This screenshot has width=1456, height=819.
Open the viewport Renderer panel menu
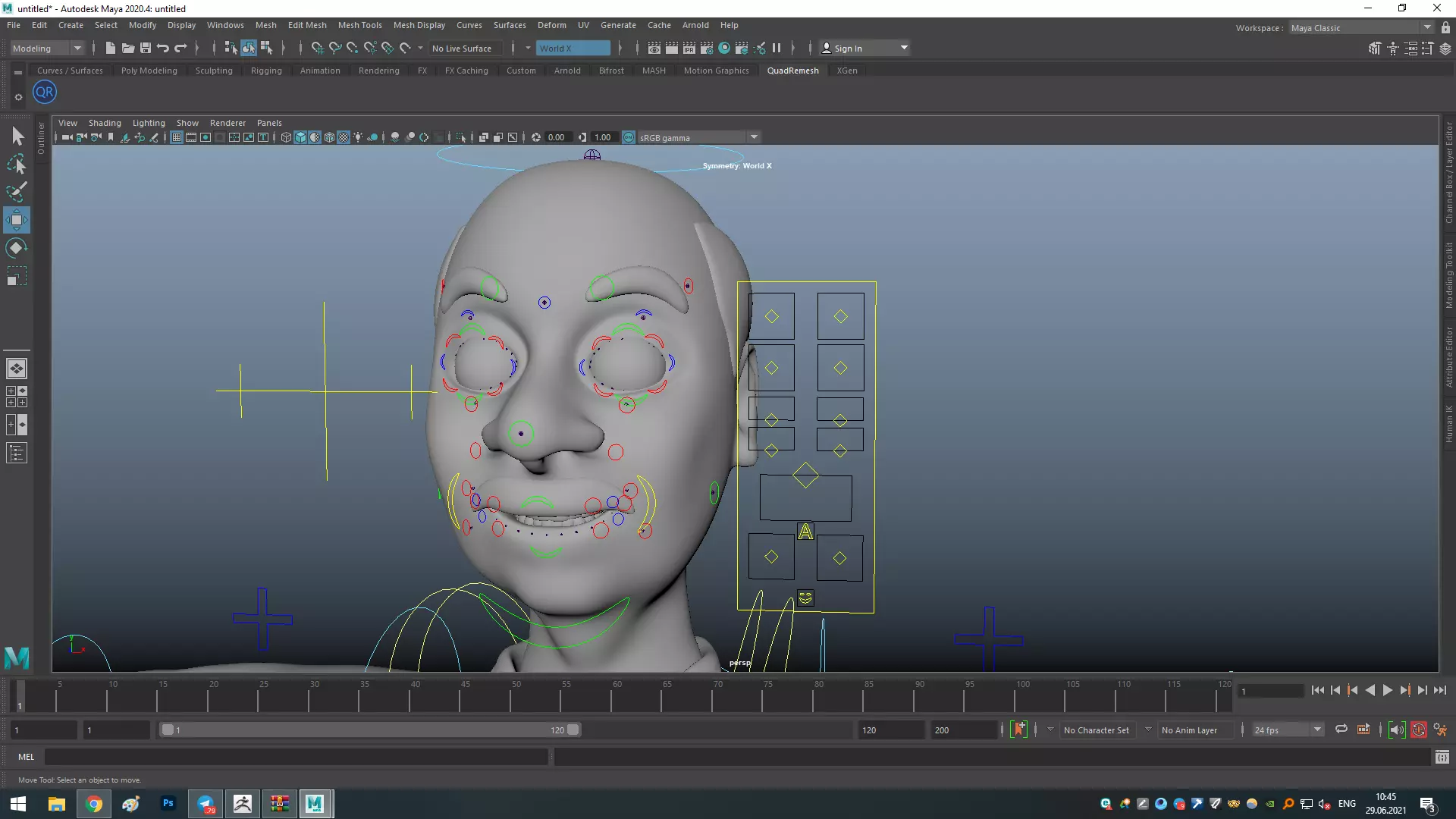[227, 123]
